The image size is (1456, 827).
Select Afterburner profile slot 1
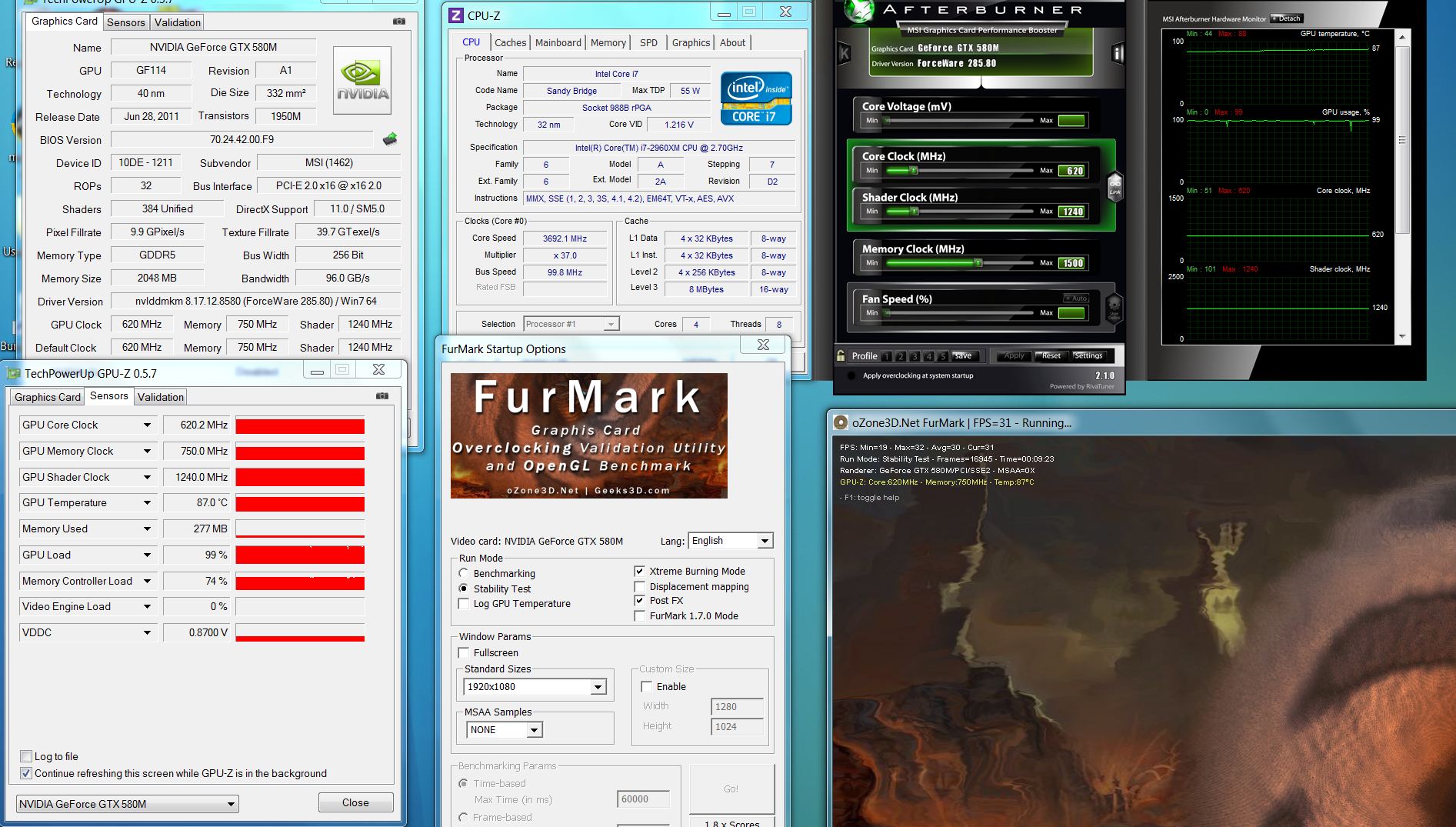(887, 356)
